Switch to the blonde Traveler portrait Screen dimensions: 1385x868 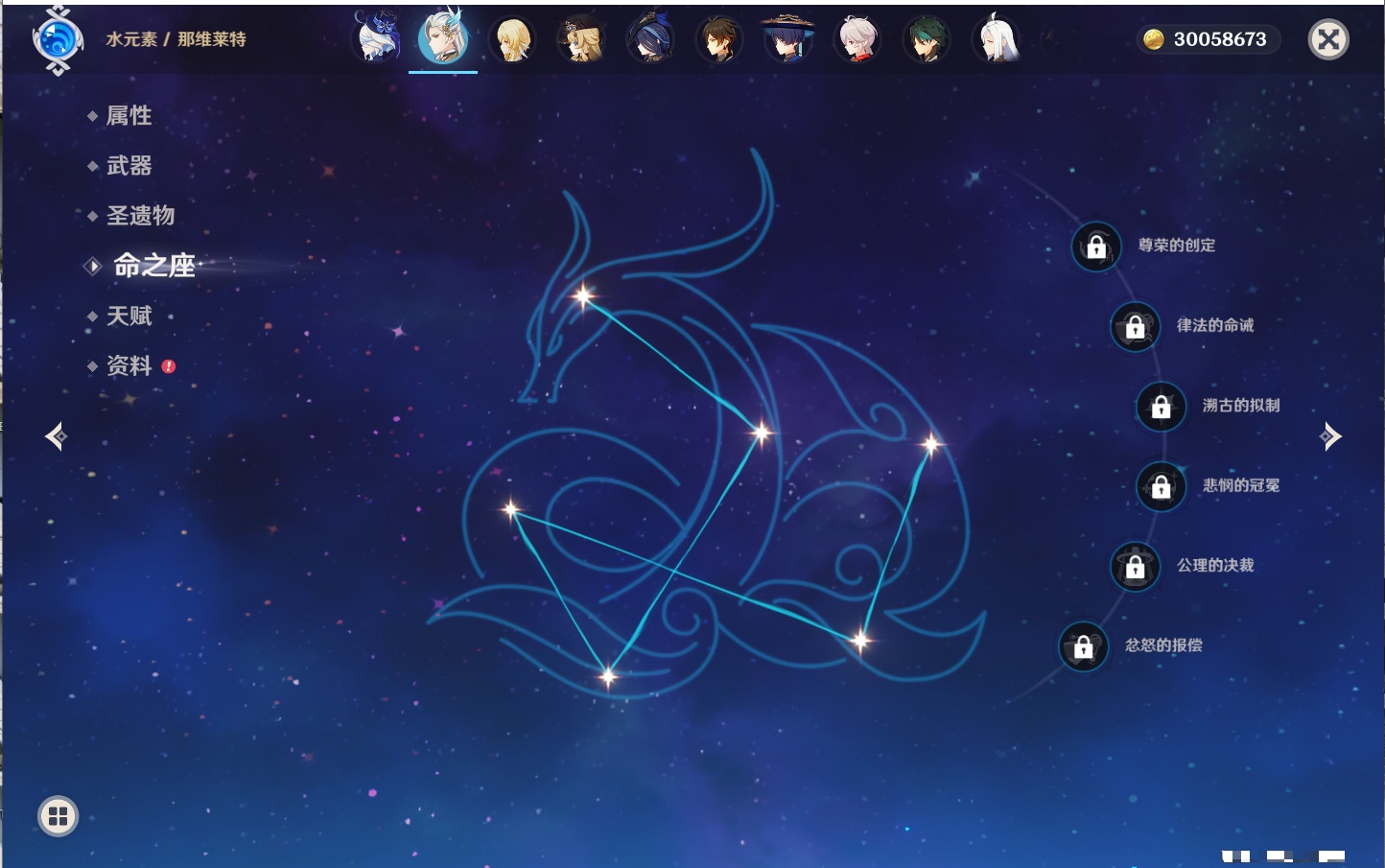click(x=512, y=40)
